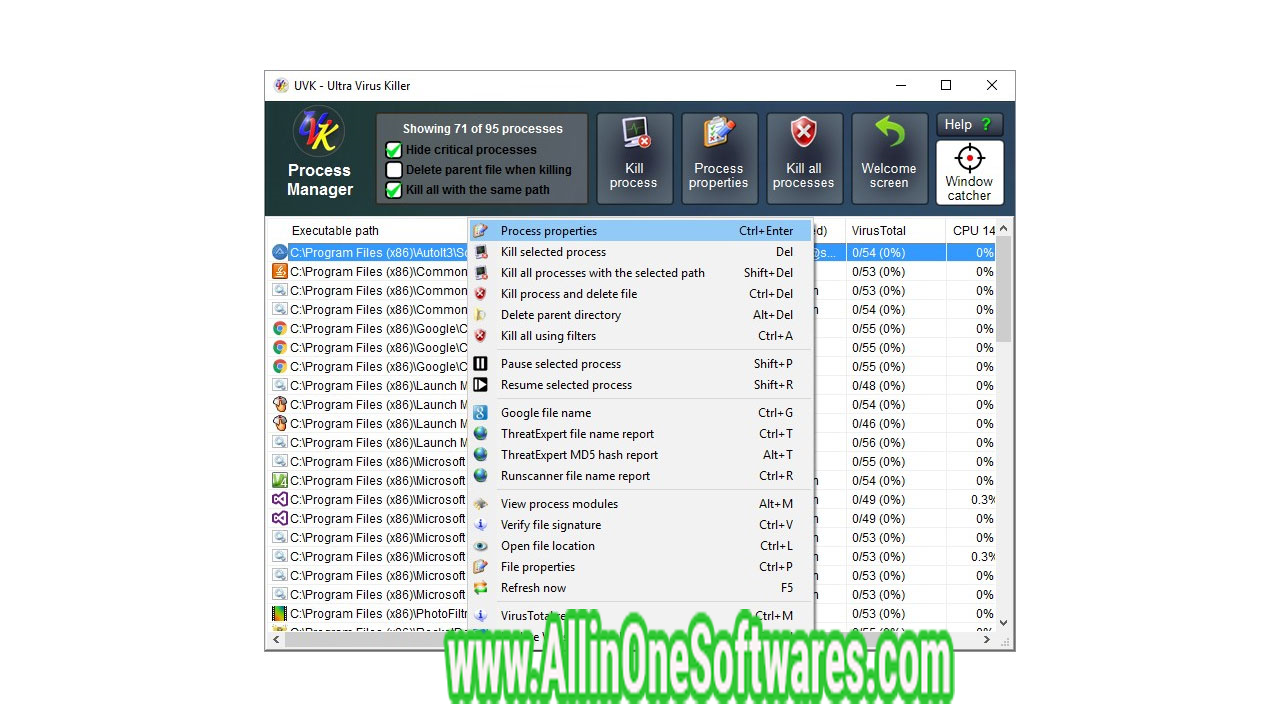Enable Delete parent file when killing
1280x720 pixels.
394,170
